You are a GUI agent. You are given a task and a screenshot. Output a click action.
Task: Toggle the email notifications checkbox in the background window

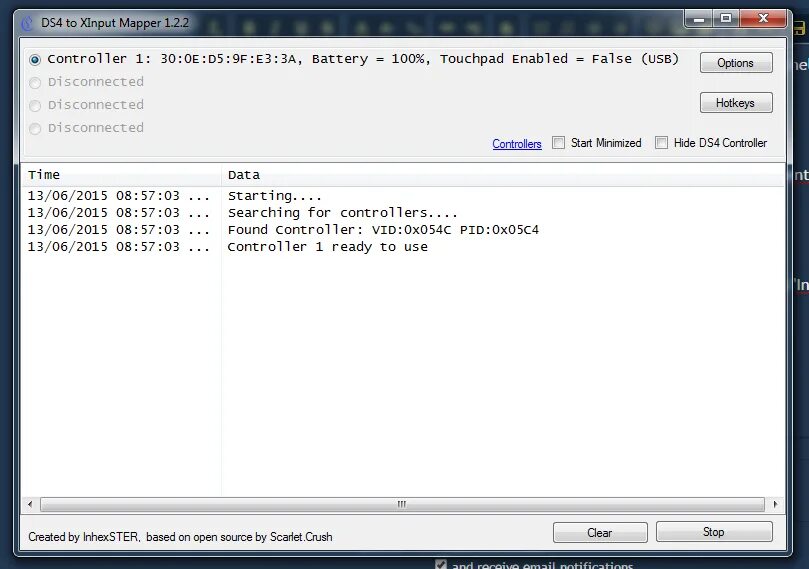pos(441,564)
